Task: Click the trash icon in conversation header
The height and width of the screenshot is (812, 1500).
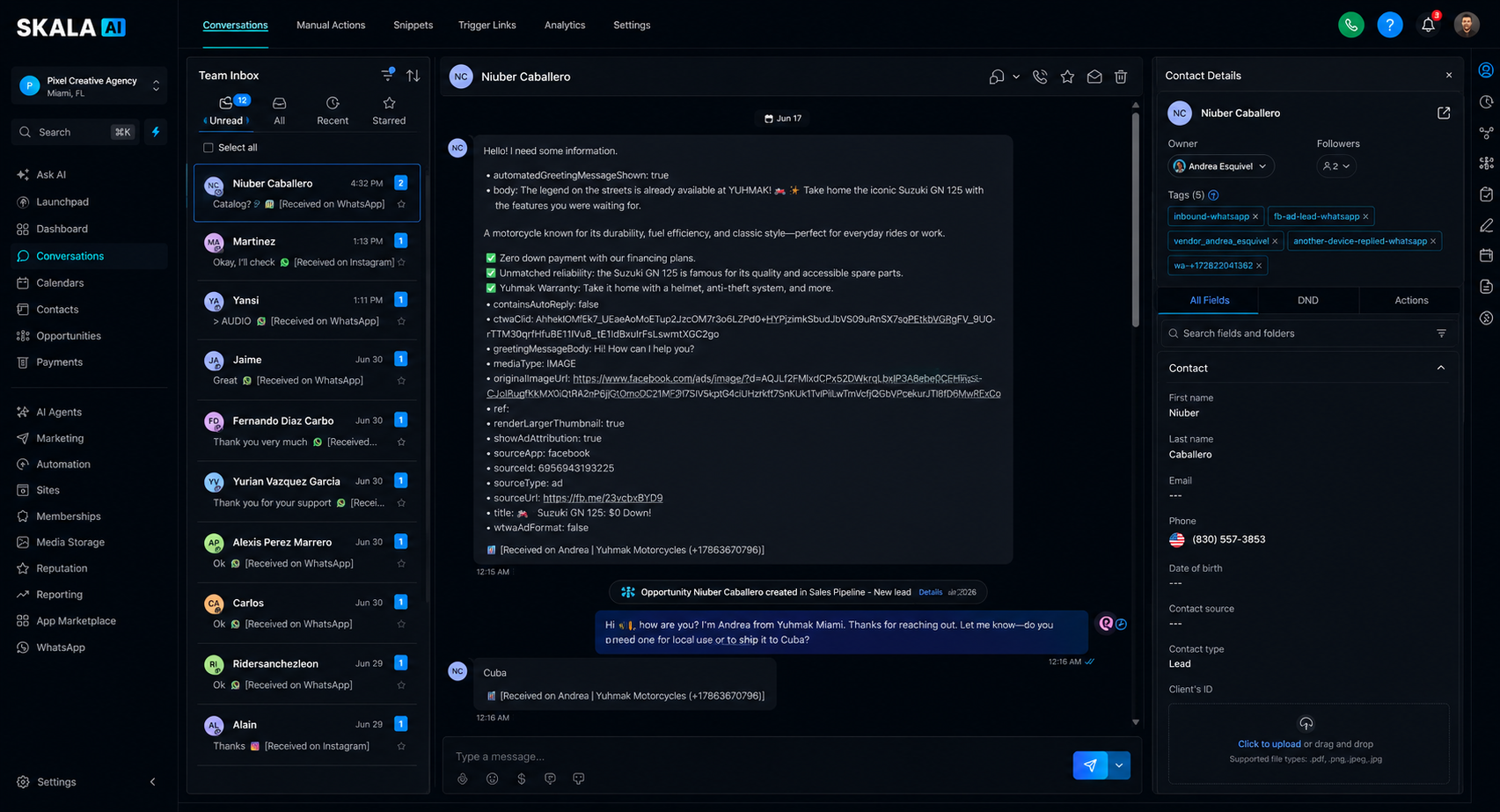Action: (x=1121, y=77)
